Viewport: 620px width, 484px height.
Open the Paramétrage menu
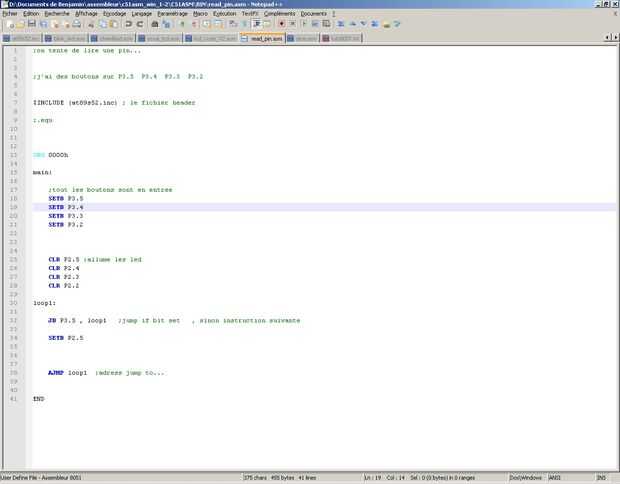pos(172,13)
